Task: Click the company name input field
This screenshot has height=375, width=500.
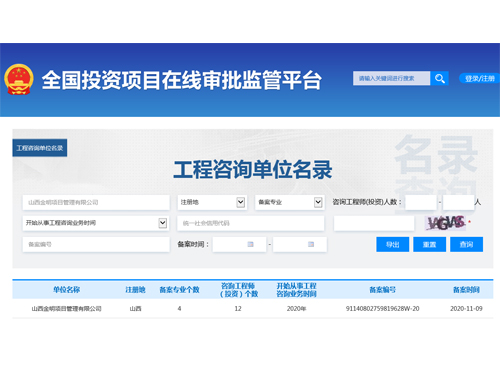Action: tap(96, 202)
